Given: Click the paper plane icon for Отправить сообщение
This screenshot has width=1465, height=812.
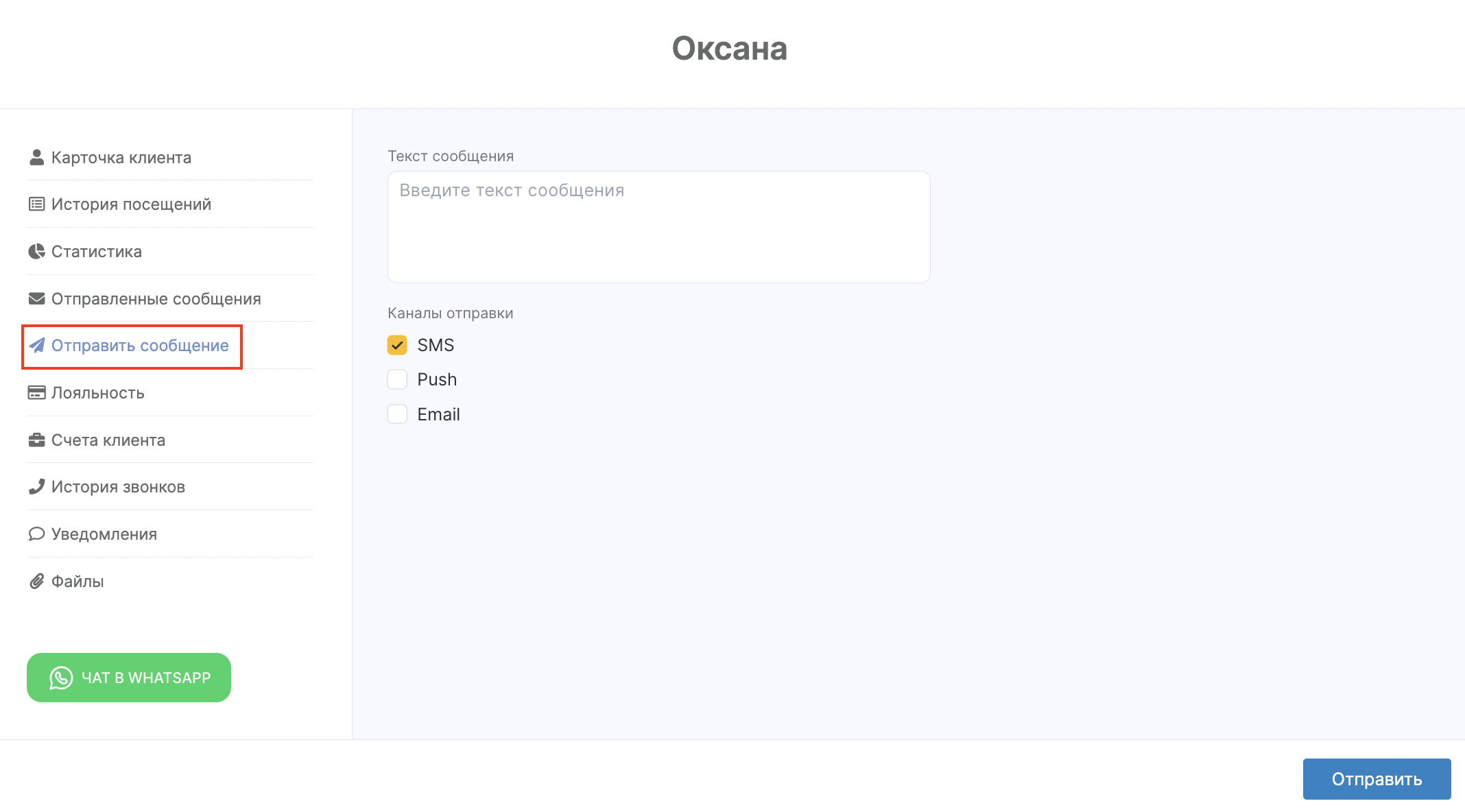Looking at the screenshot, I should click(x=36, y=346).
